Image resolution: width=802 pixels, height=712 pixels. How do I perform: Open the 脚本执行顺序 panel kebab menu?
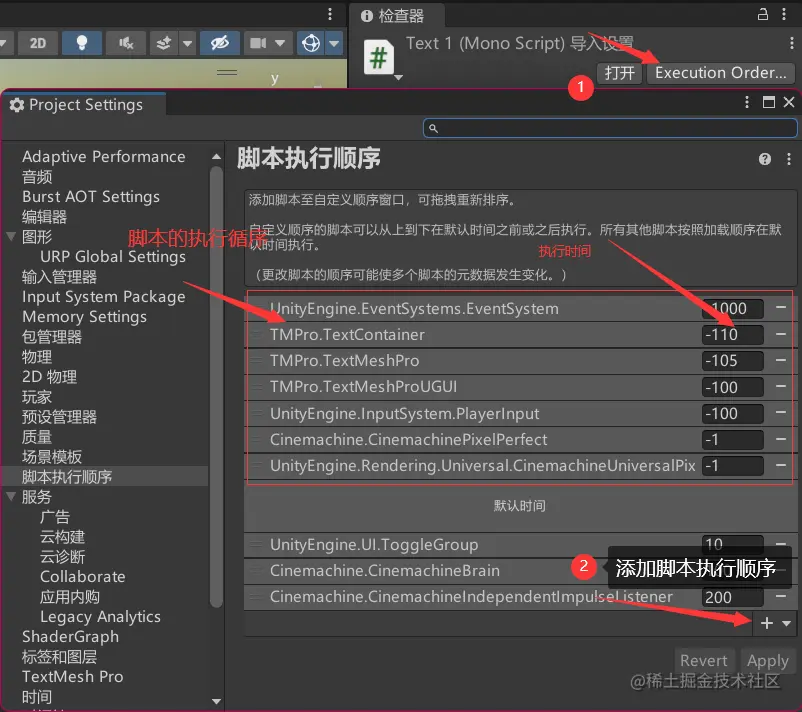(x=789, y=159)
